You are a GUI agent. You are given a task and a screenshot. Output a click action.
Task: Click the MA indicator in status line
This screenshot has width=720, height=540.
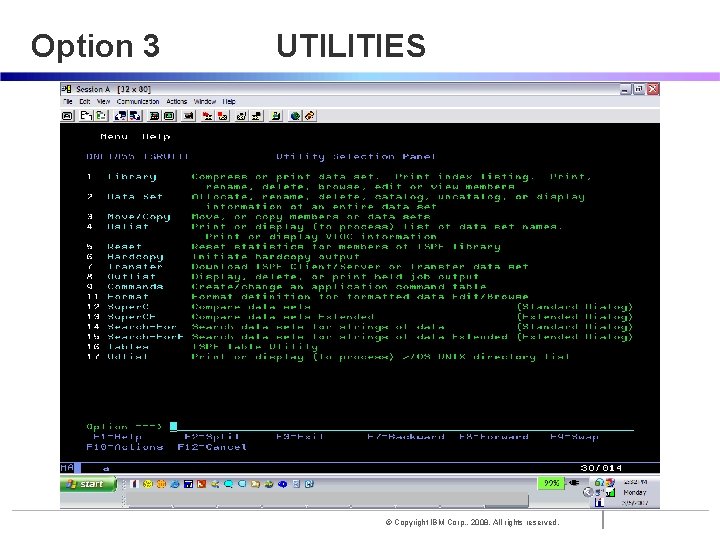[67, 467]
